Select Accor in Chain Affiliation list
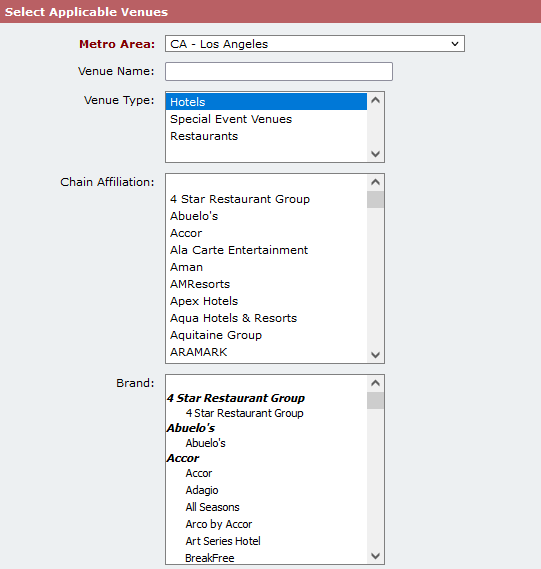 [266, 233]
